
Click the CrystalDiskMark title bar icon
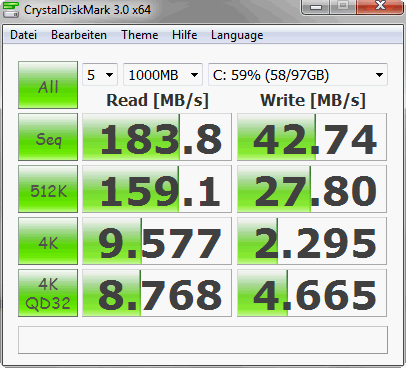[11, 9]
